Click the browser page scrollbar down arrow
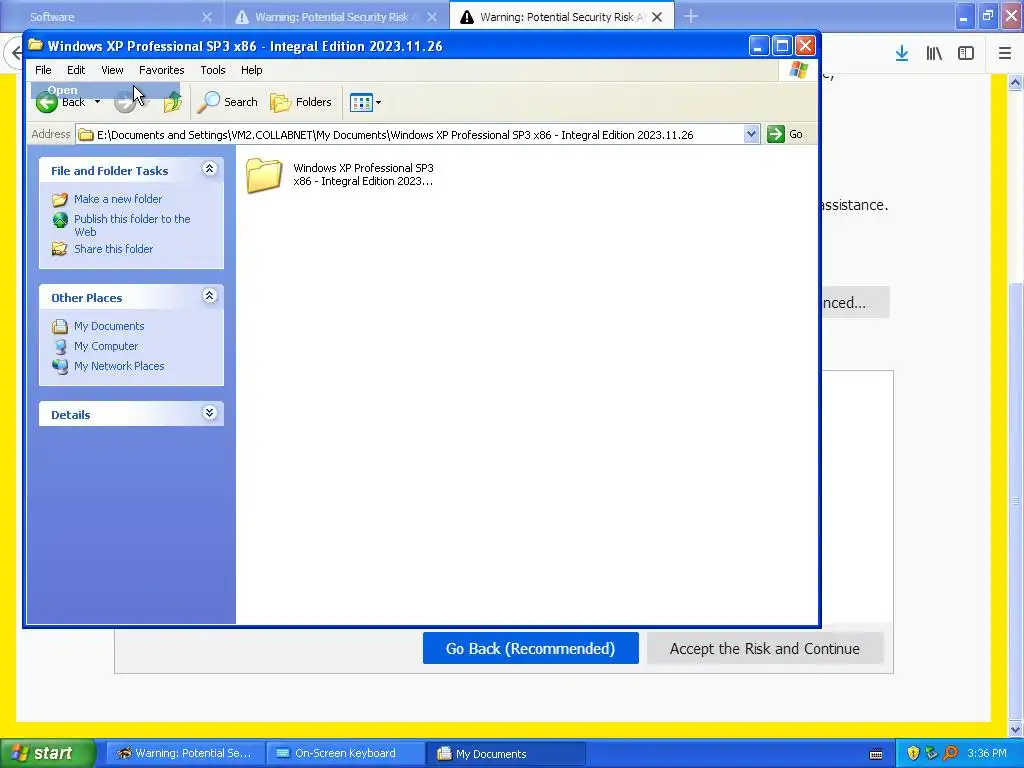Viewport: 1024px width, 768px height. pos(1016,729)
